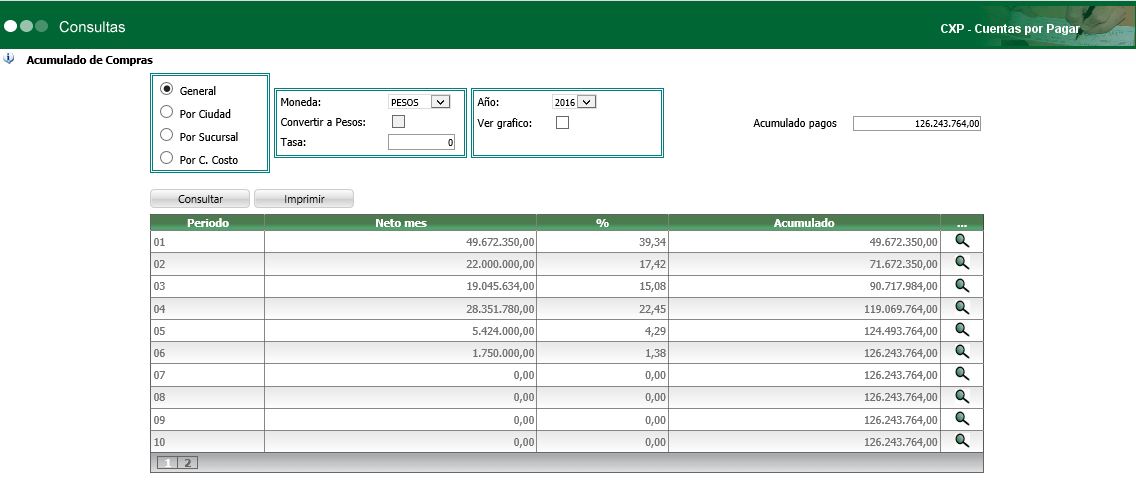The image size is (1136, 504).
Task: Open detail magnifier for period 10
Action: 961,440
